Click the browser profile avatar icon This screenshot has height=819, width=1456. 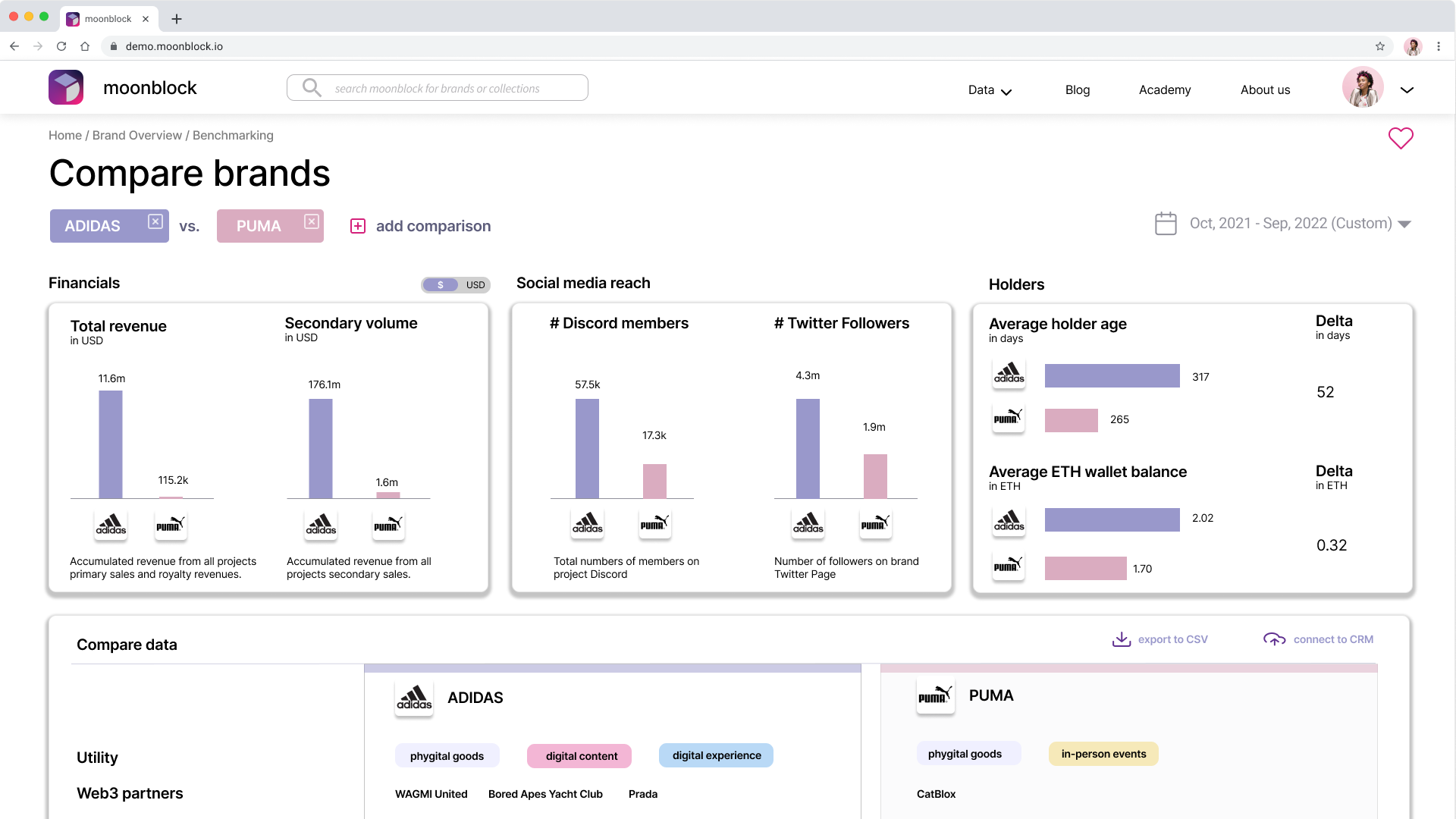coord(1413,46)
